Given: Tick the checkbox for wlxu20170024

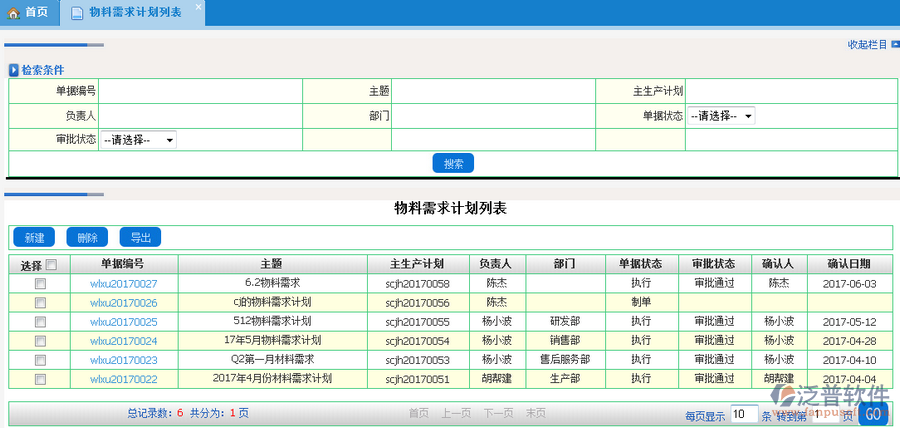Looking at the screenshot, I should [x=40, y=341].
